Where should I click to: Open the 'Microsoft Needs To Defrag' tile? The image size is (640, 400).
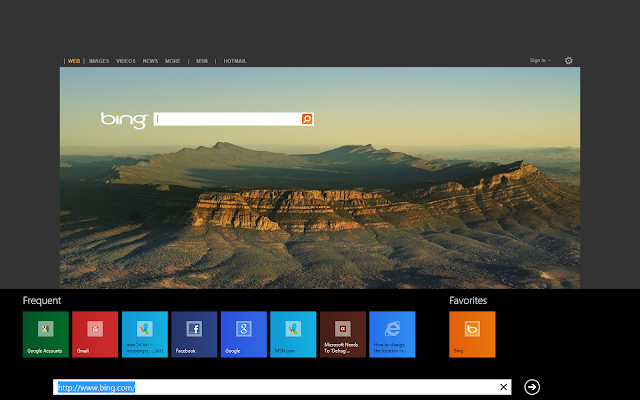click(343, 334)
